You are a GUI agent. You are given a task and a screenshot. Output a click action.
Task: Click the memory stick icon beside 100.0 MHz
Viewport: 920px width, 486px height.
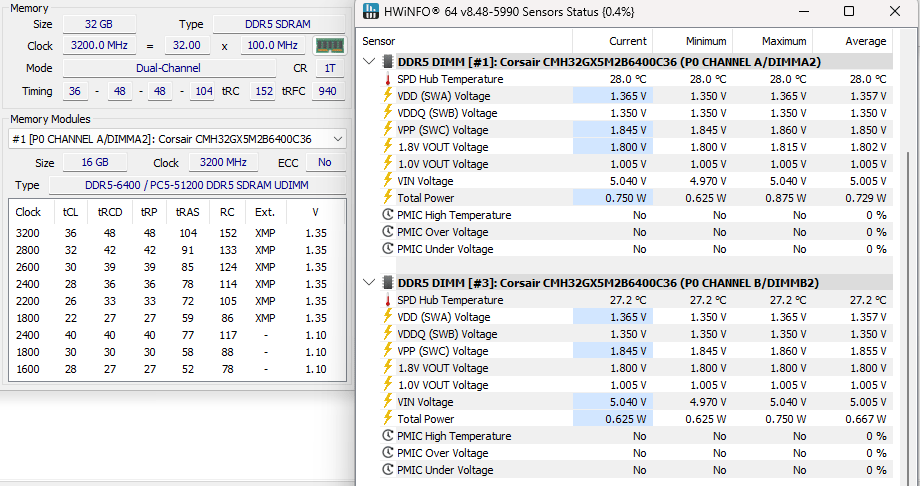pyautogui.click(x=329, y=45)
